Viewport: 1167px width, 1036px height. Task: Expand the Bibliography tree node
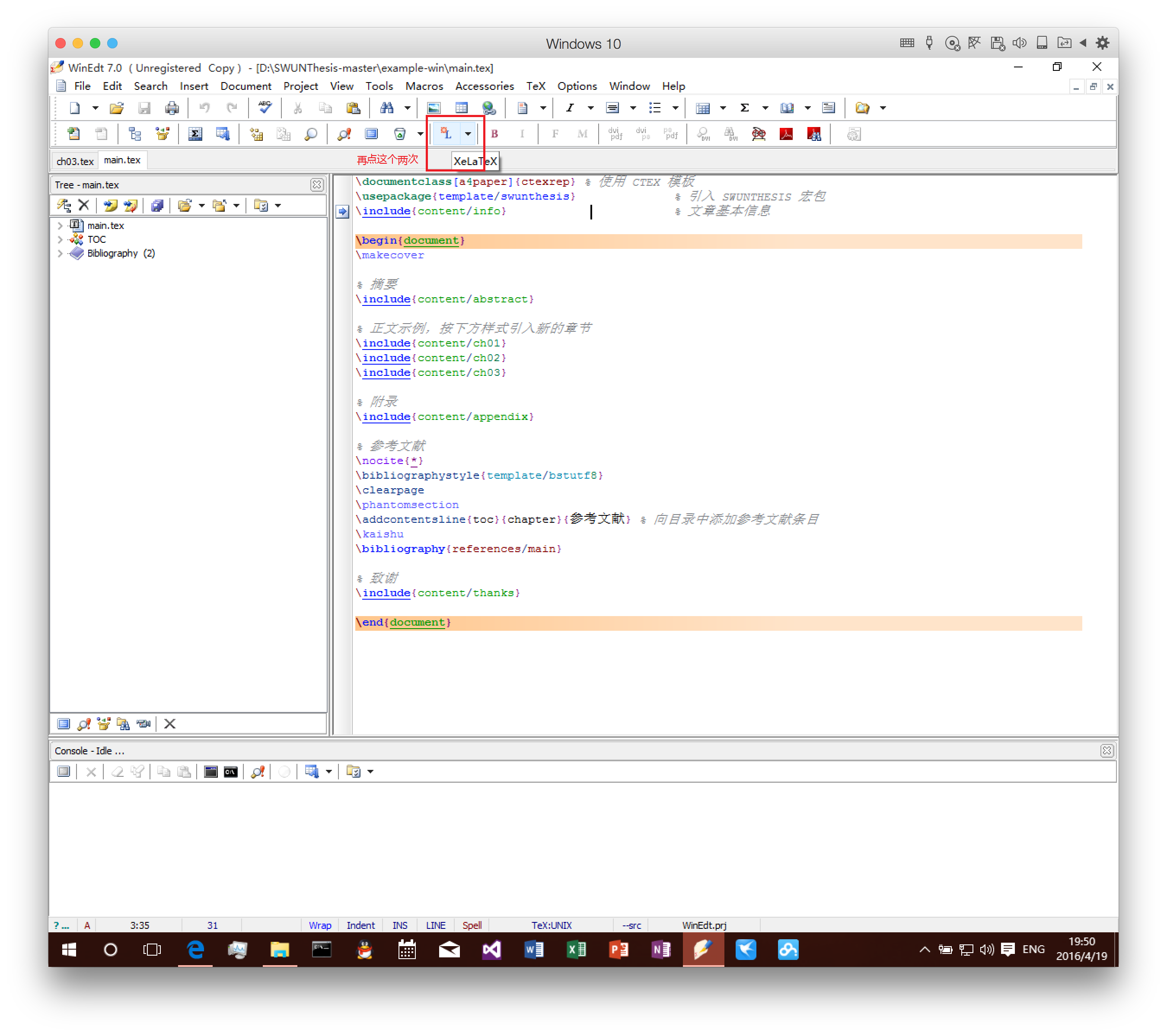[60, 254]
